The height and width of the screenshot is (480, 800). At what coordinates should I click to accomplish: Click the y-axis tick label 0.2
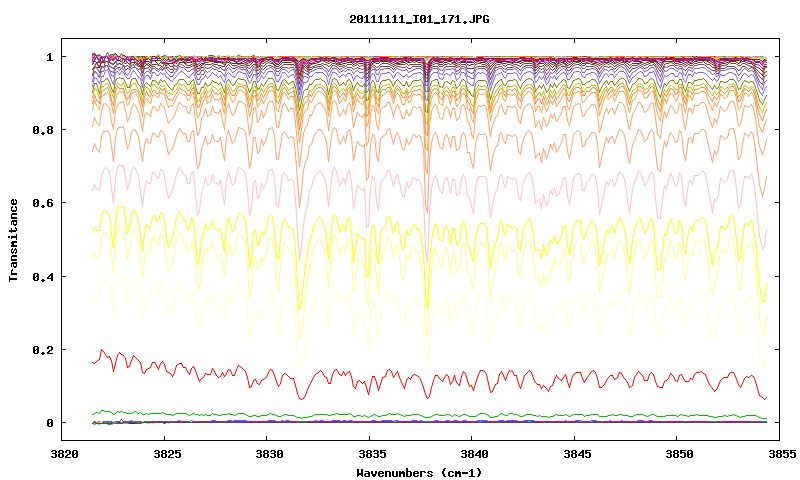click(43, 350)
